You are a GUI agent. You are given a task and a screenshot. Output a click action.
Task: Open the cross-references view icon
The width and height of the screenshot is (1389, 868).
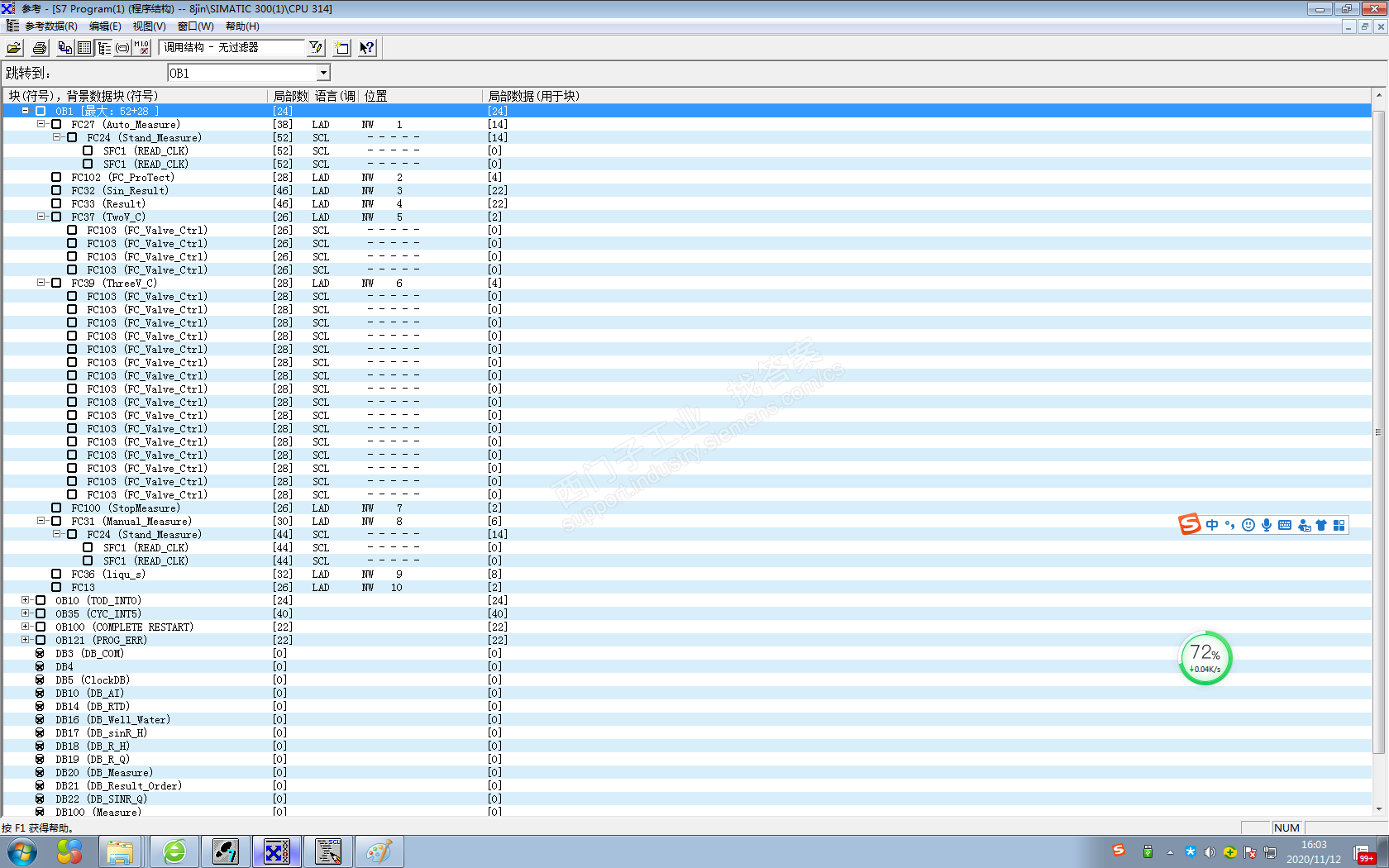(65, 48)
